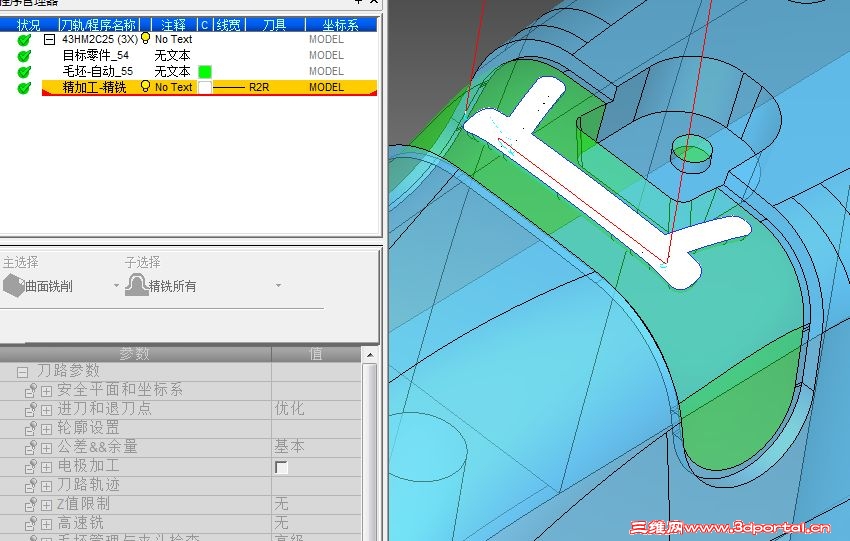Image resolution: width=850 pixels, height=541 pixels.
Task: Click the 线宽 column header
Action: coord(228,25)
